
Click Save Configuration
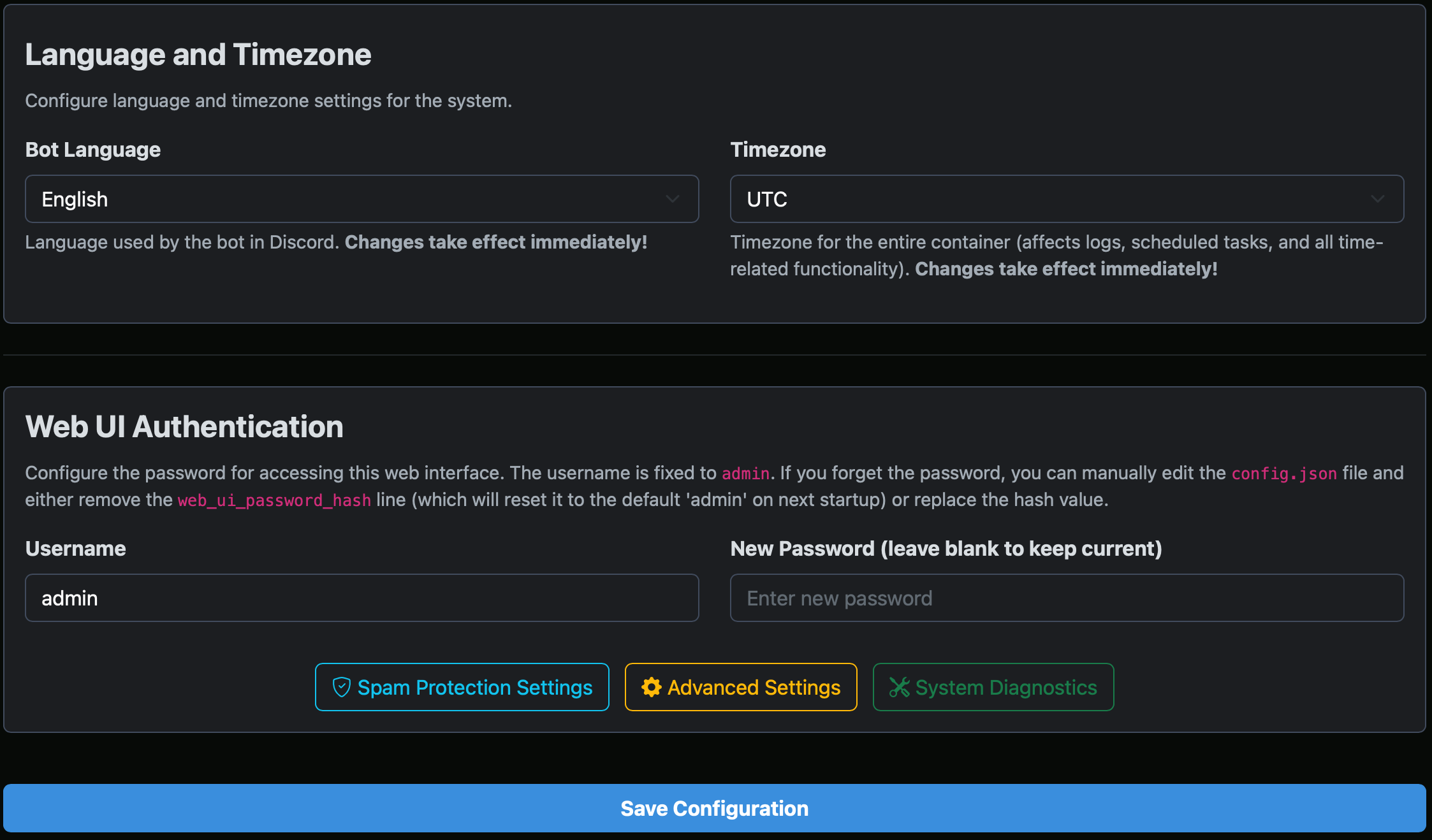tap(714, 807)
